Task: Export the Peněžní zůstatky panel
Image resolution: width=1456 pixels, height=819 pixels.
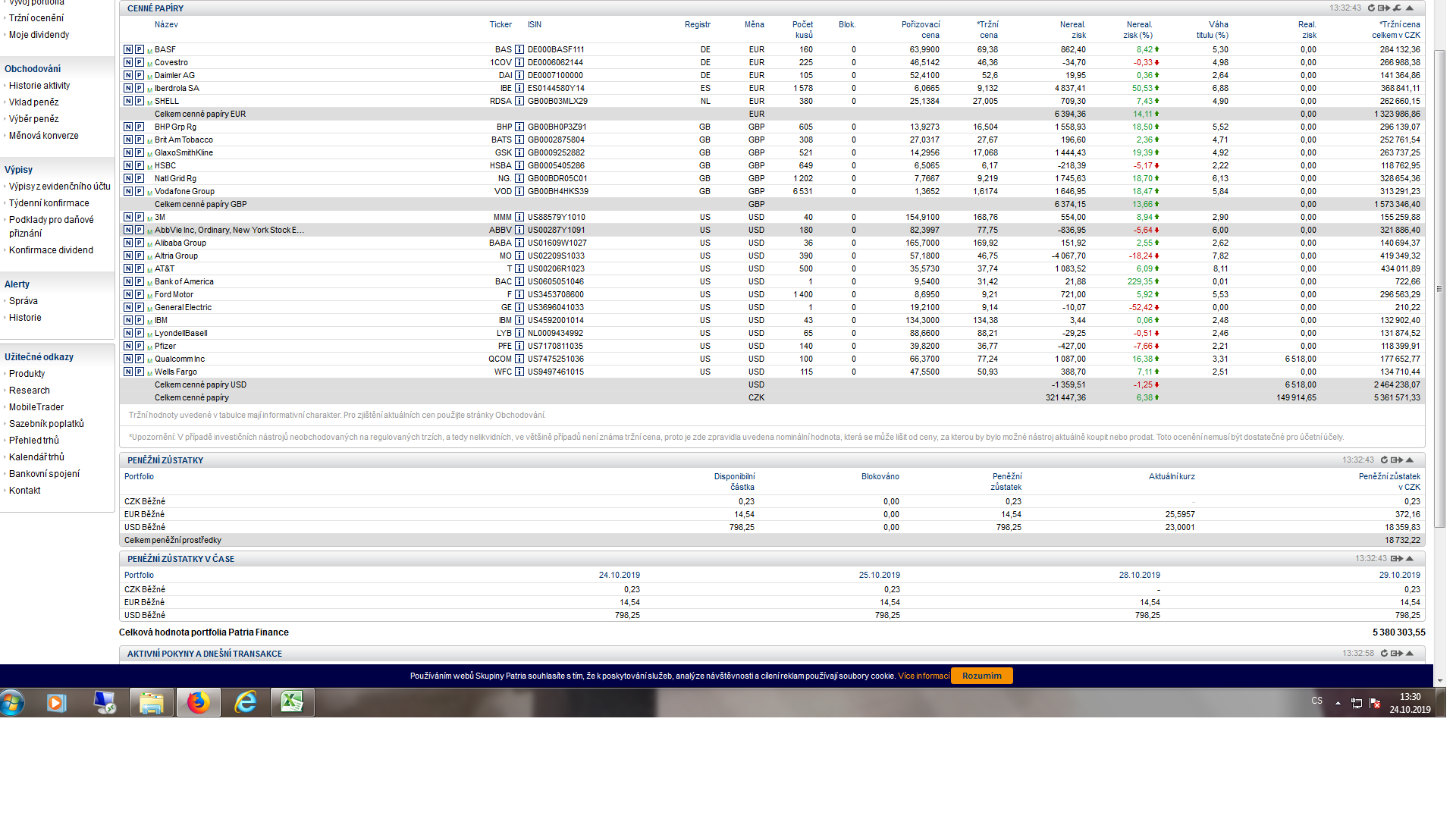Action: (x=1396, y=460)
